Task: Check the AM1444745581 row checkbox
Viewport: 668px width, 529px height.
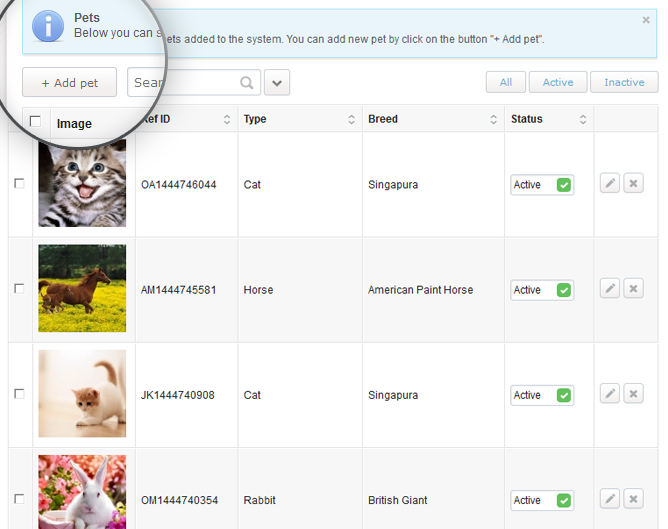Action: (x=19, y=289)
